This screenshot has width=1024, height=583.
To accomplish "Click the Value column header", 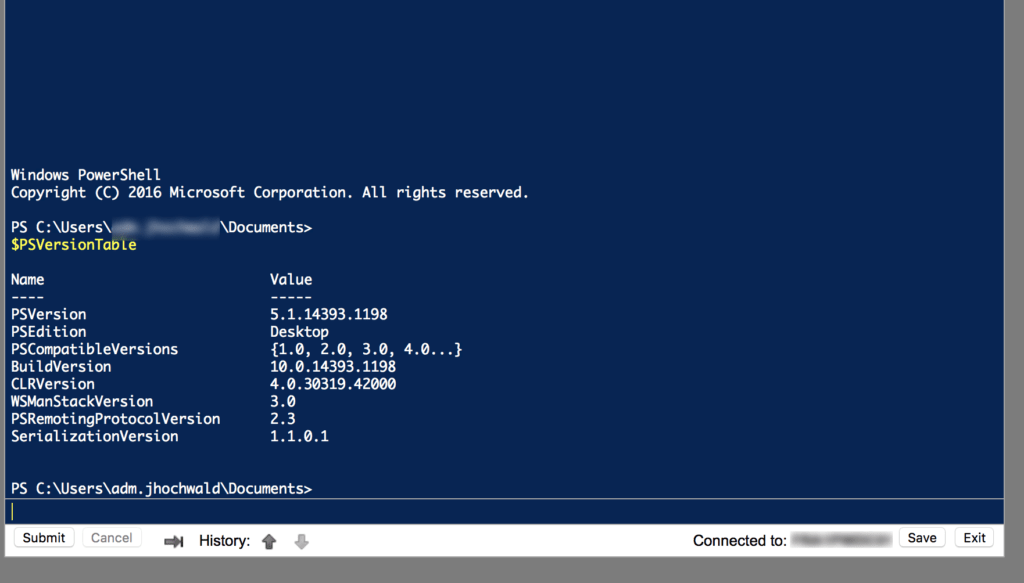I will point(291,279).
